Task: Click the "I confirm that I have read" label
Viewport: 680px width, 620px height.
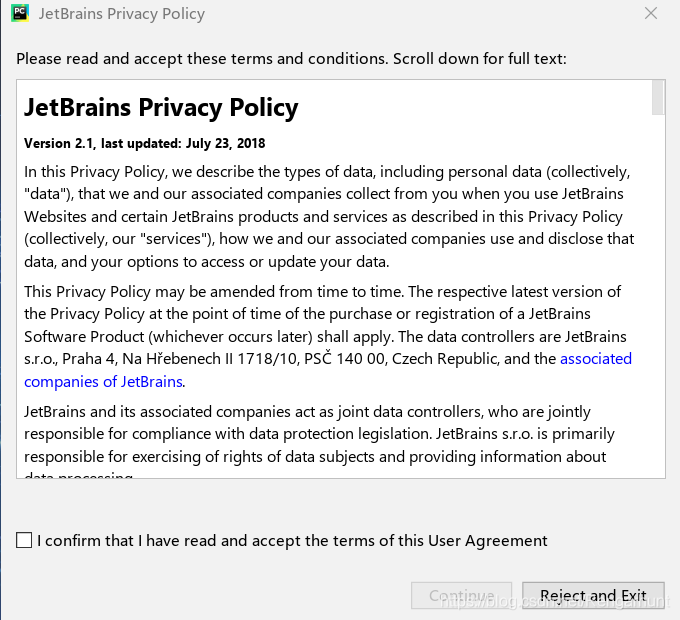Action: coord(292,541)
